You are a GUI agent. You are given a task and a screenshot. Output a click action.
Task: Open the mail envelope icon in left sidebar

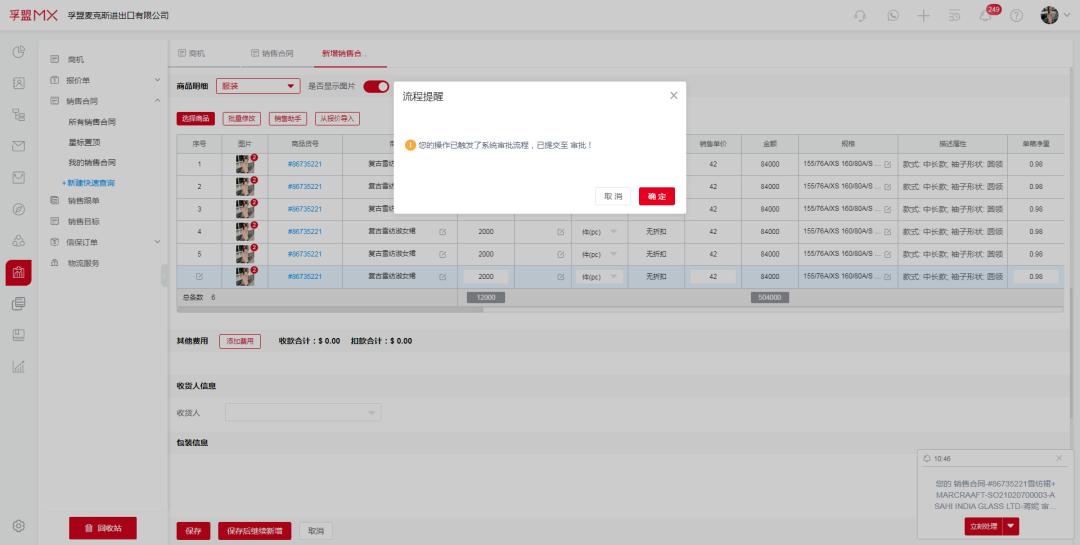coord(18,147)
